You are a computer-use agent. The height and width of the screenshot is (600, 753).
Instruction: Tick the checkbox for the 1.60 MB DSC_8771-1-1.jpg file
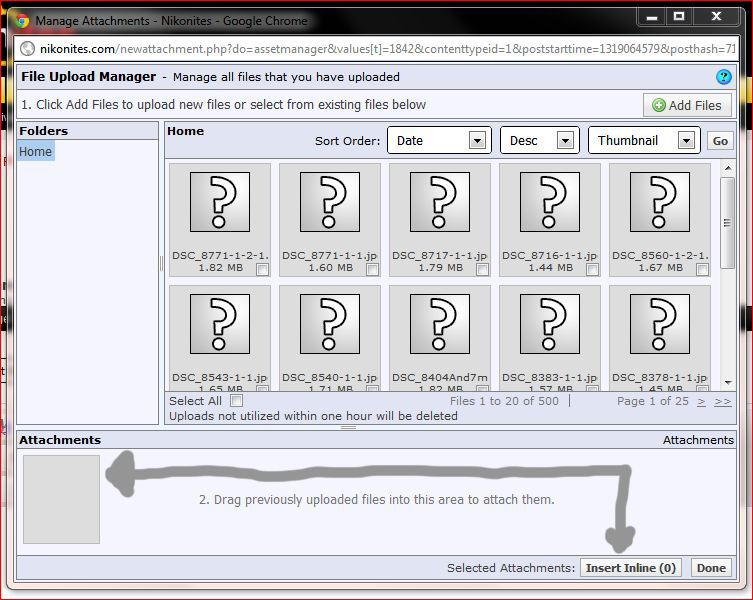[372, 269]
